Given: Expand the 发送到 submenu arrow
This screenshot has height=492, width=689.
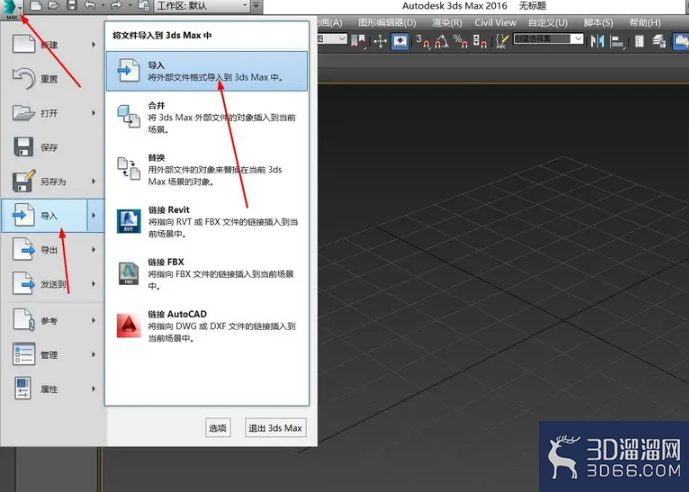Looking at the screenshot, I should tap(94, 284).
